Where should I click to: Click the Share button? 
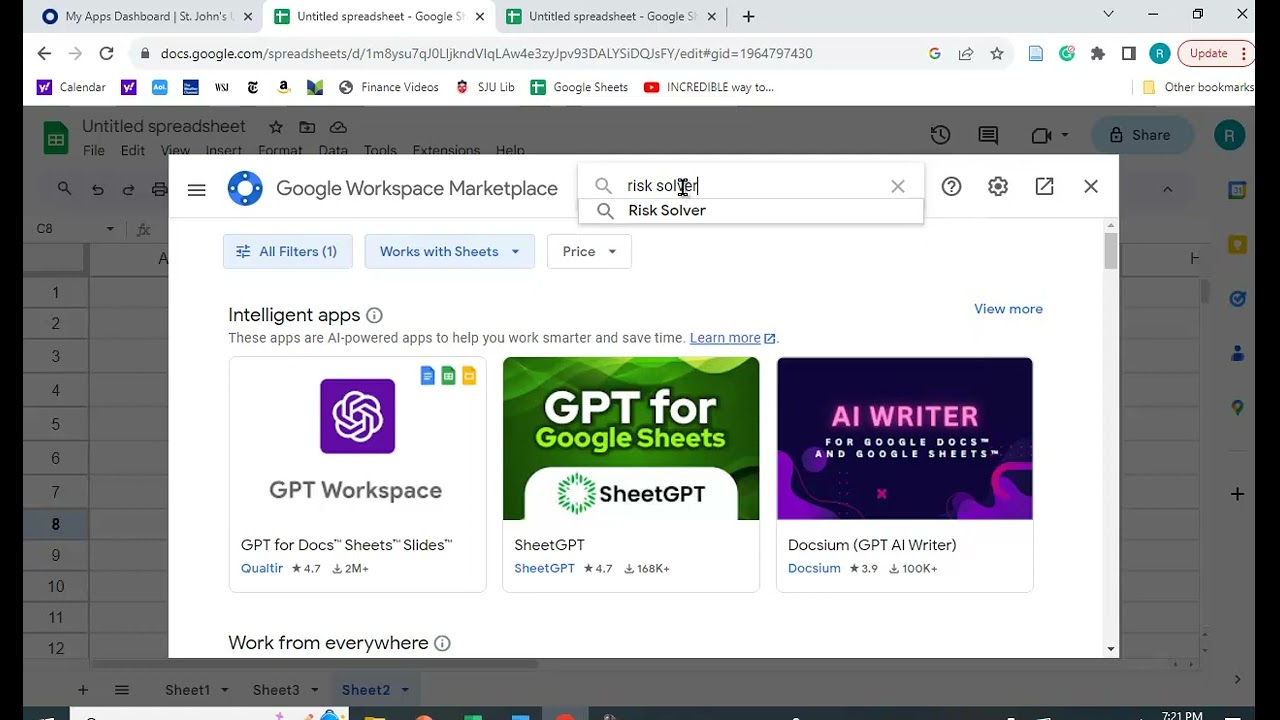[1141, 135]
